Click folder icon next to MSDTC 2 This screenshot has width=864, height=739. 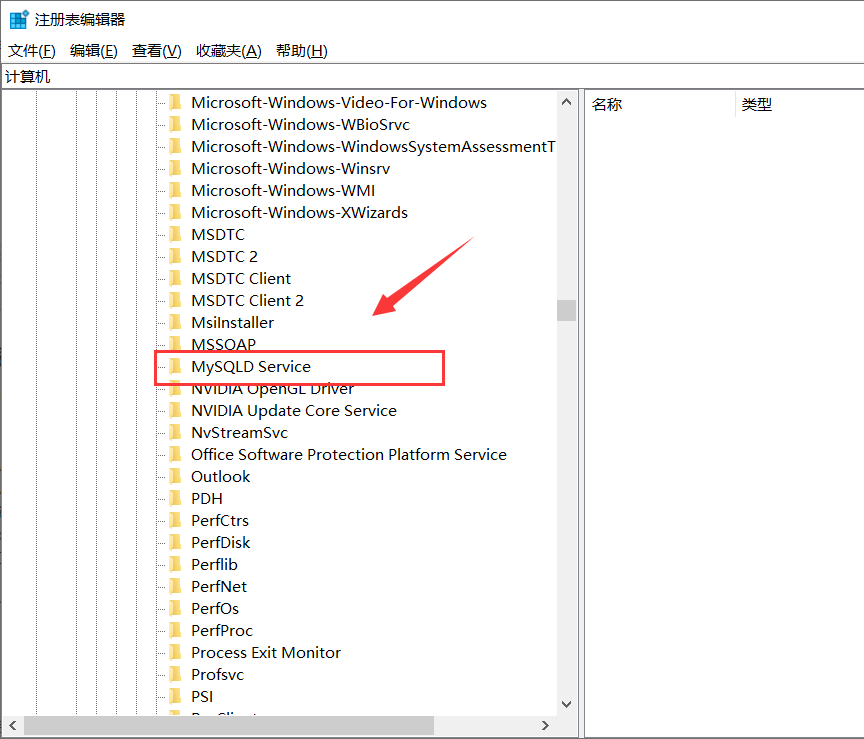click(175, 257)
